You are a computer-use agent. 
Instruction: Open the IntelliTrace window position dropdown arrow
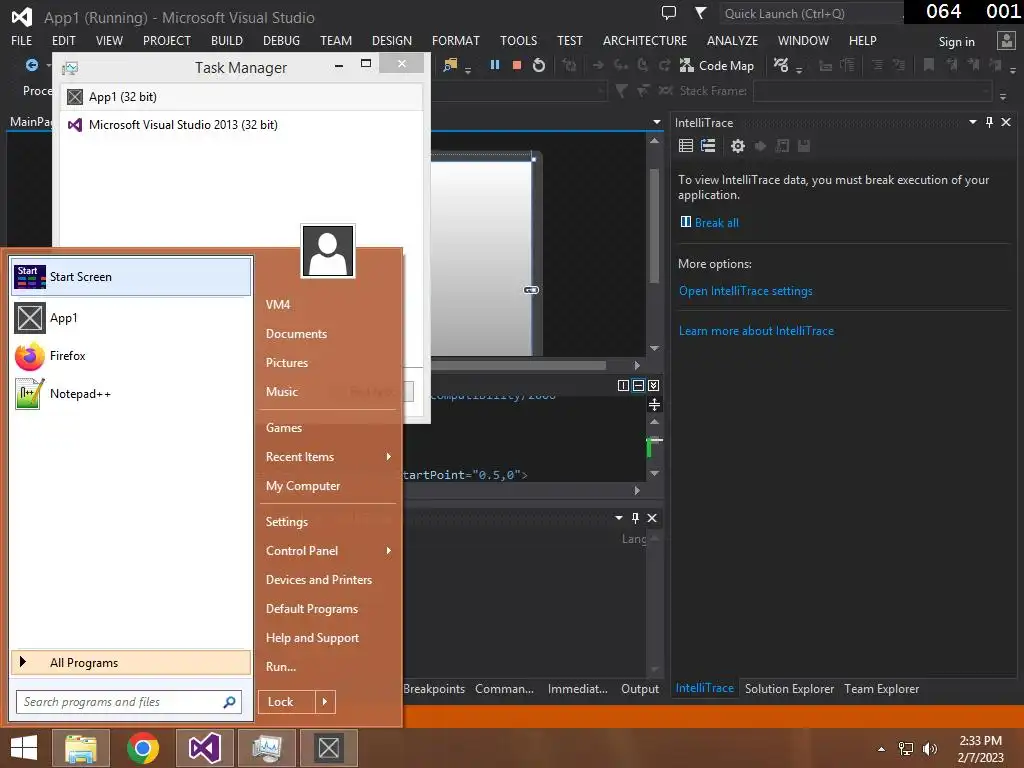tap(972, 122)
